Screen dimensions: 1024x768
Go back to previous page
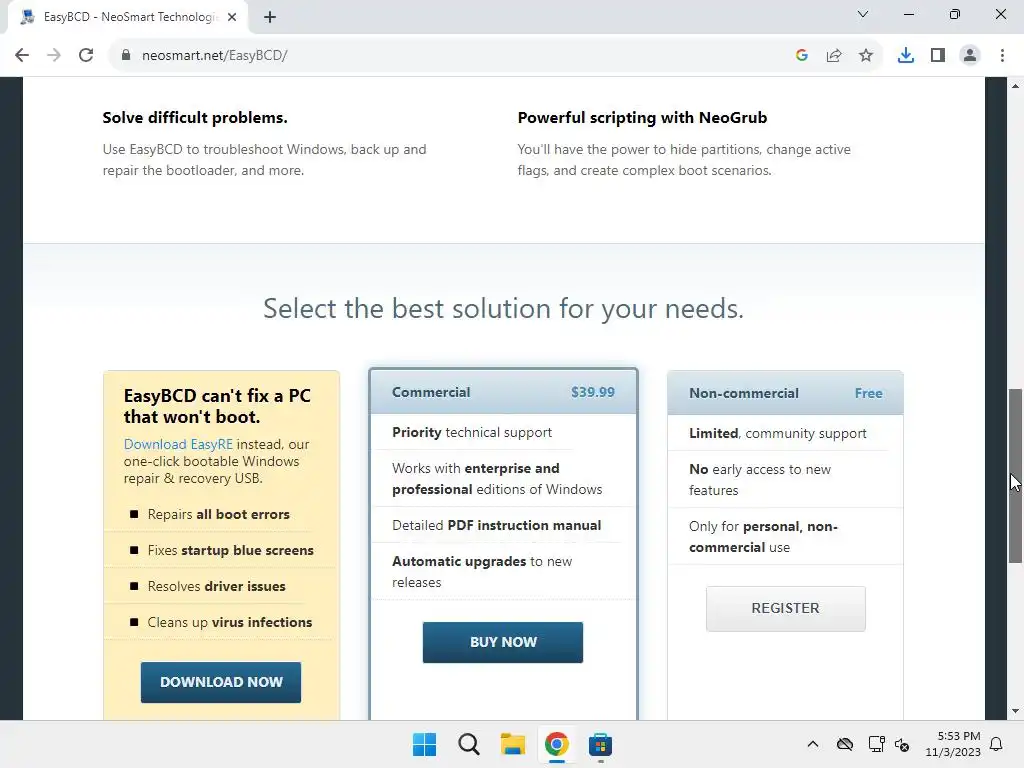point(22,56)
